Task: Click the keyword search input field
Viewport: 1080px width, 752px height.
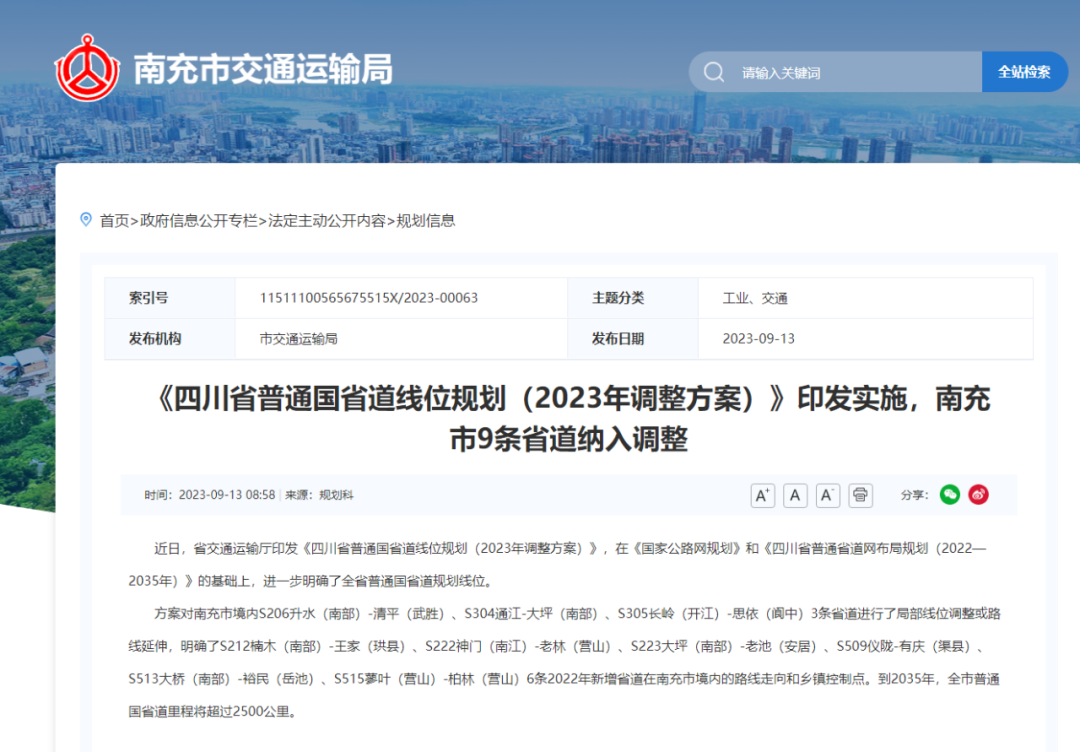Action: click(835, 72)
